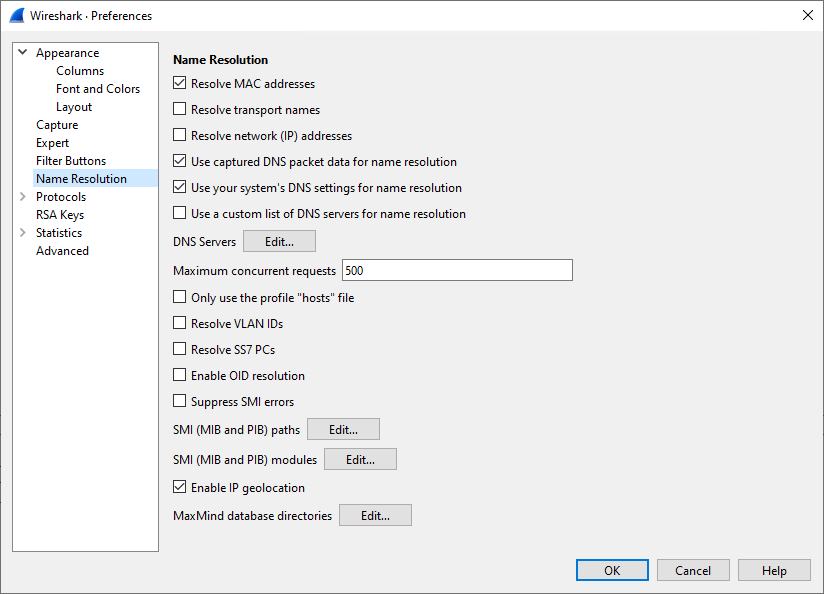Enable custom list of DNS servers

(x=181, y=213)
